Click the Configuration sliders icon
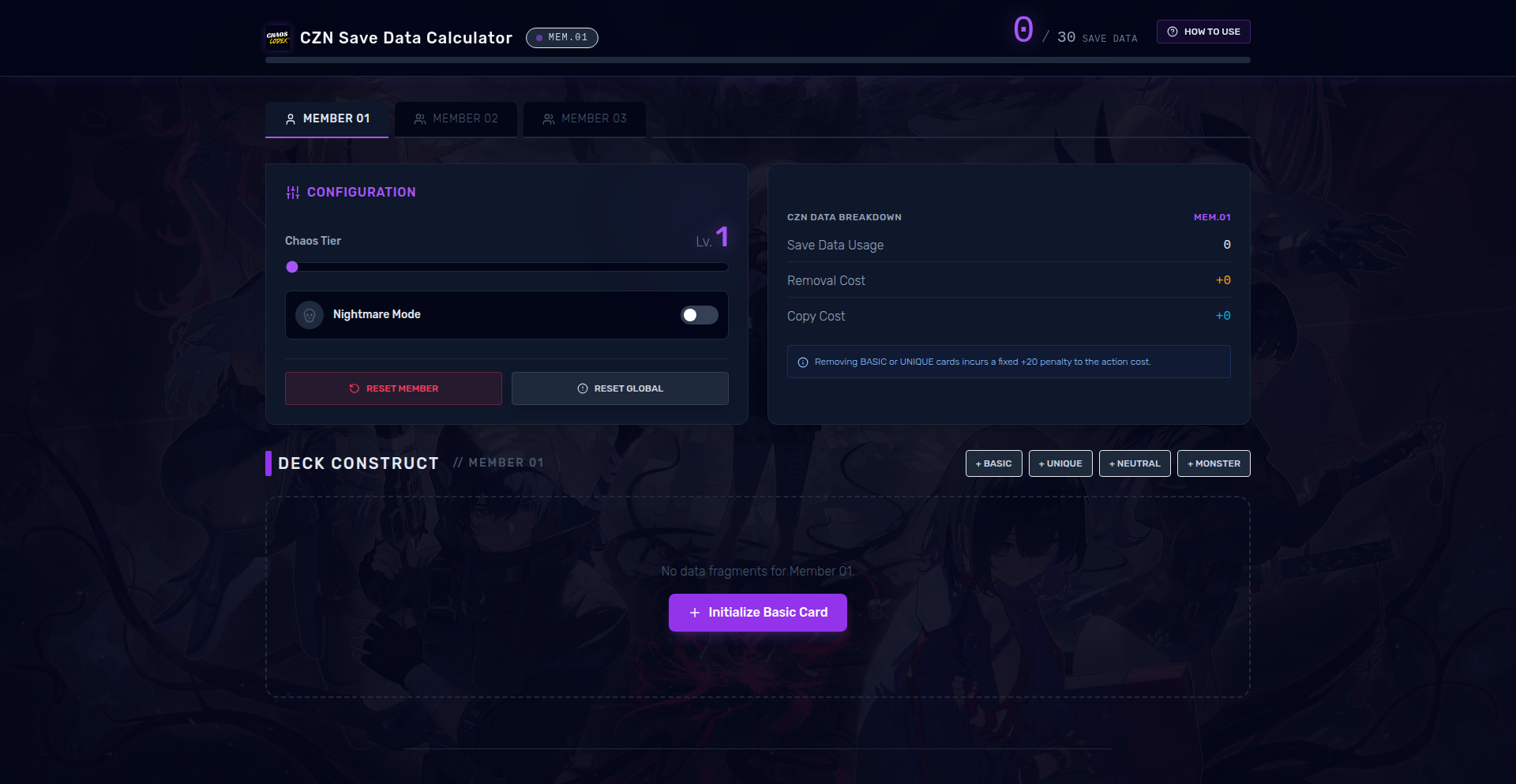Viewport: 1516px width, 784px height. (x=293, y=193)
